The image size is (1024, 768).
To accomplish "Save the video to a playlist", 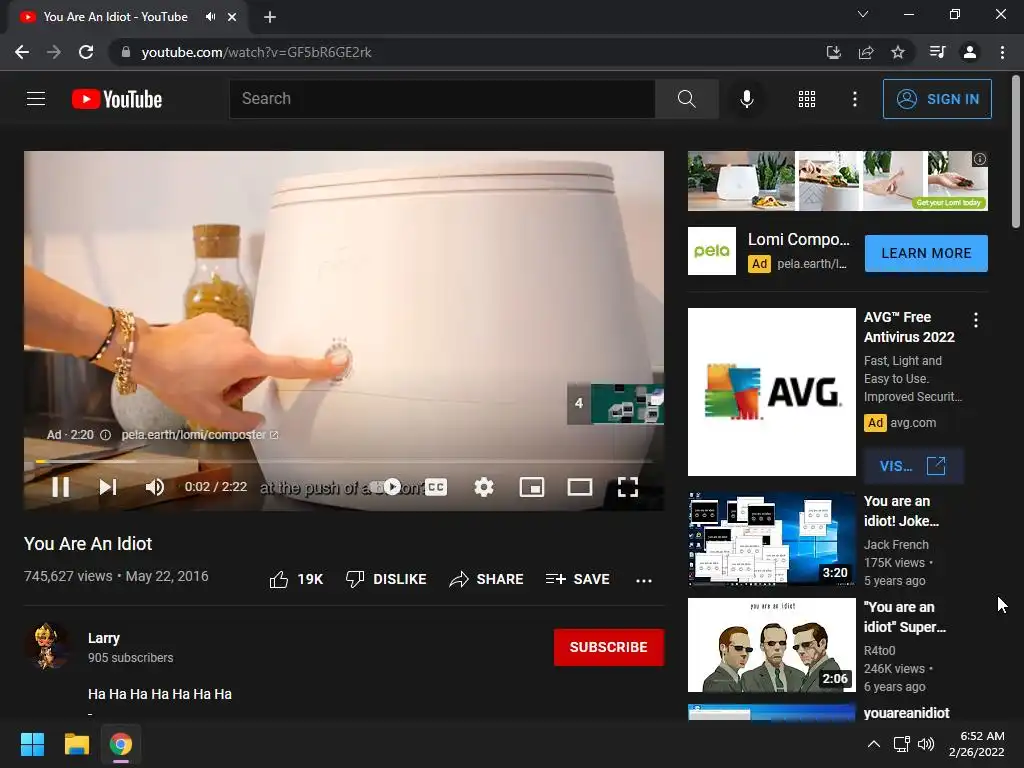I will pyautogui.click(x=577, y=579).
